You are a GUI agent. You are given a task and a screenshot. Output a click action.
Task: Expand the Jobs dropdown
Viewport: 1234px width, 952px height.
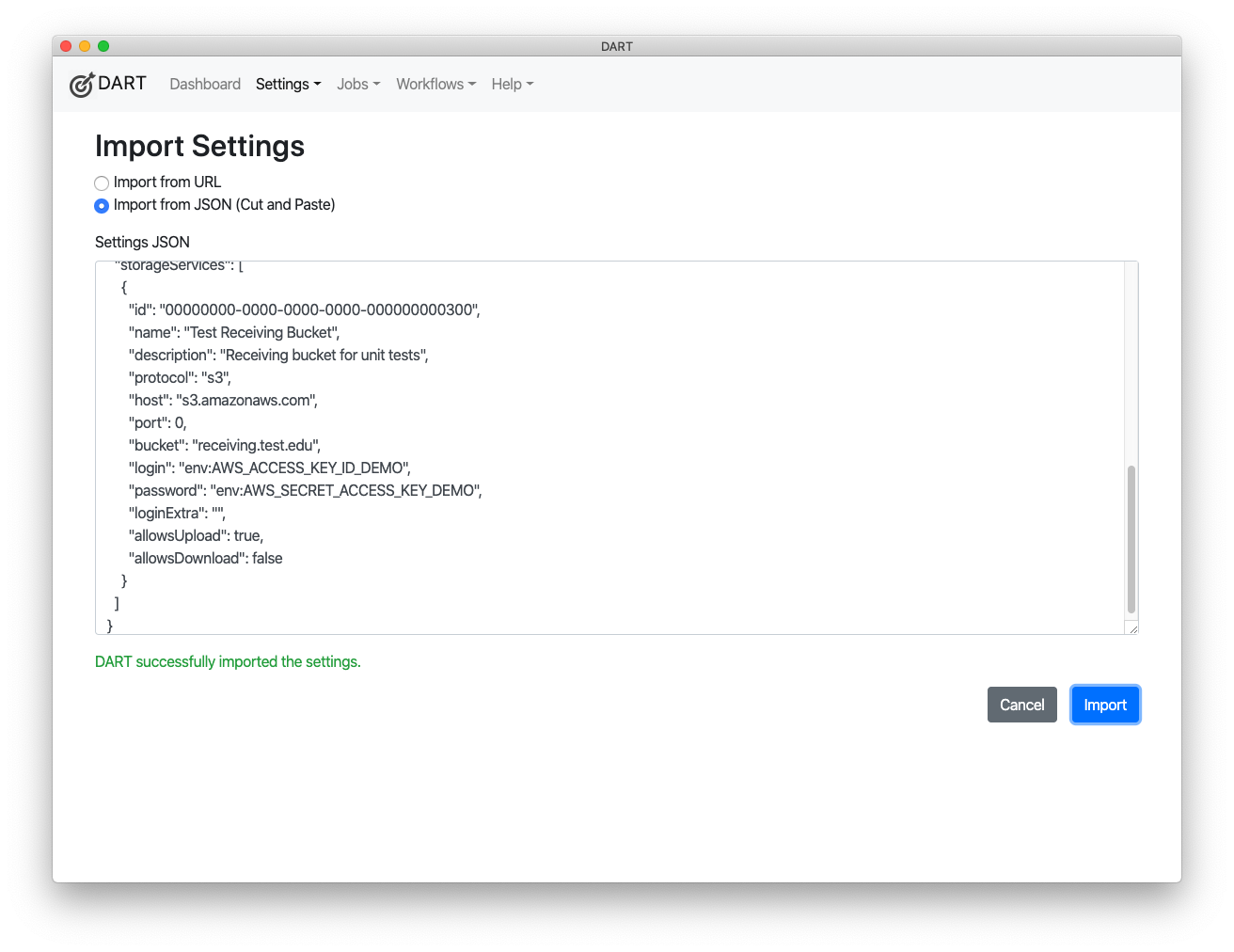354,84
